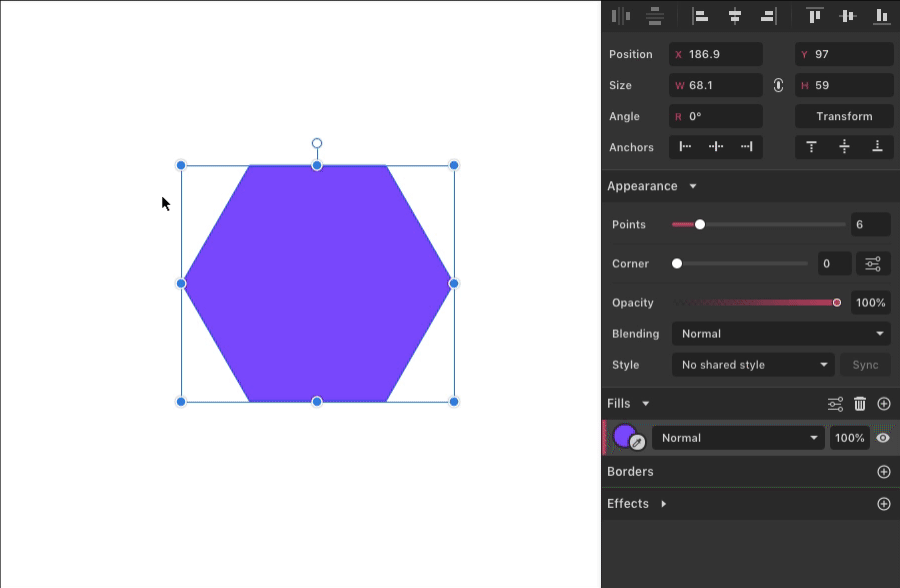Toggle the aspect ratio lock

pyautogui.click(x=778, y=86)
